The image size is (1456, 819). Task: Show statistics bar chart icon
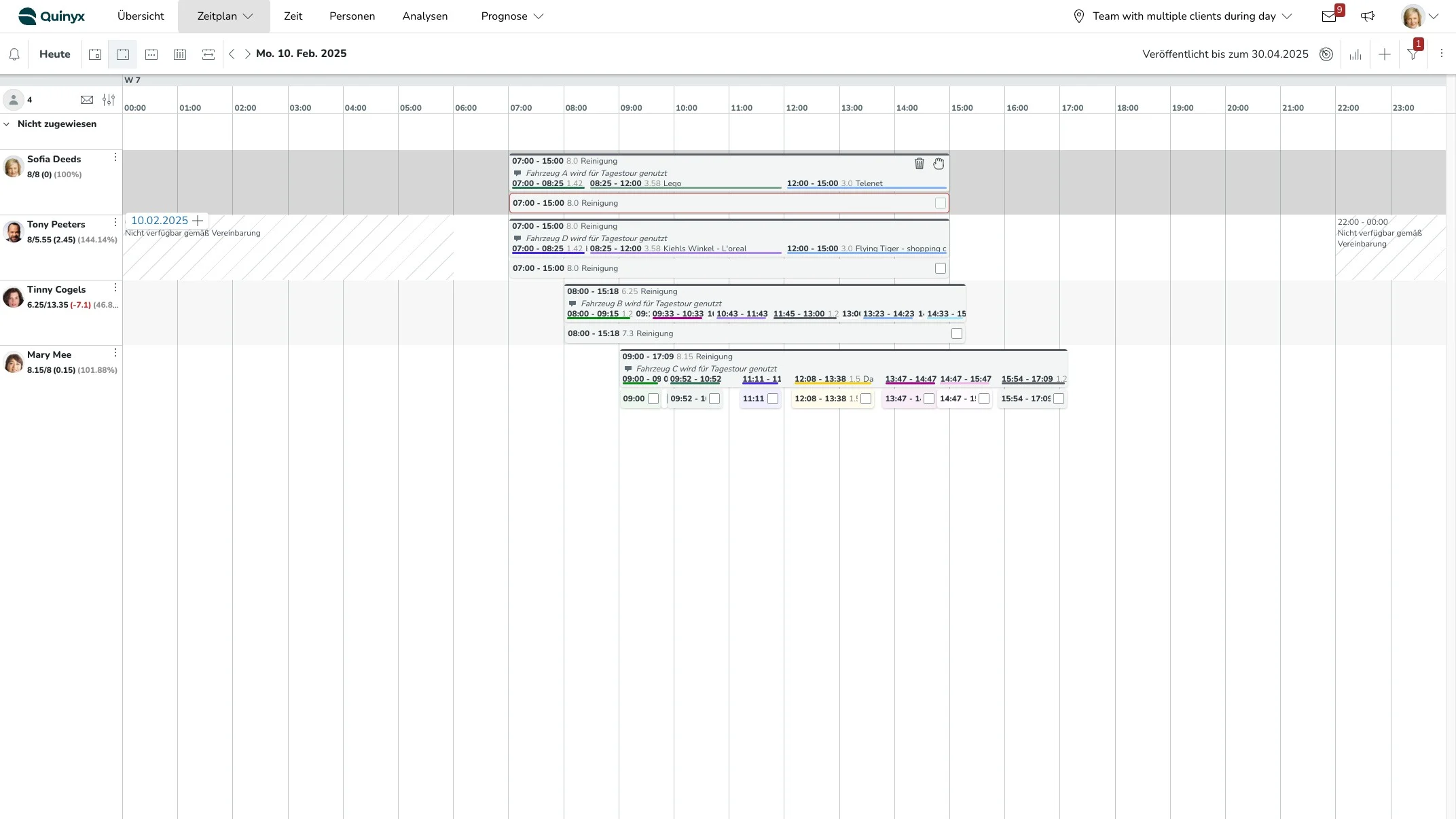point(1355,54)
